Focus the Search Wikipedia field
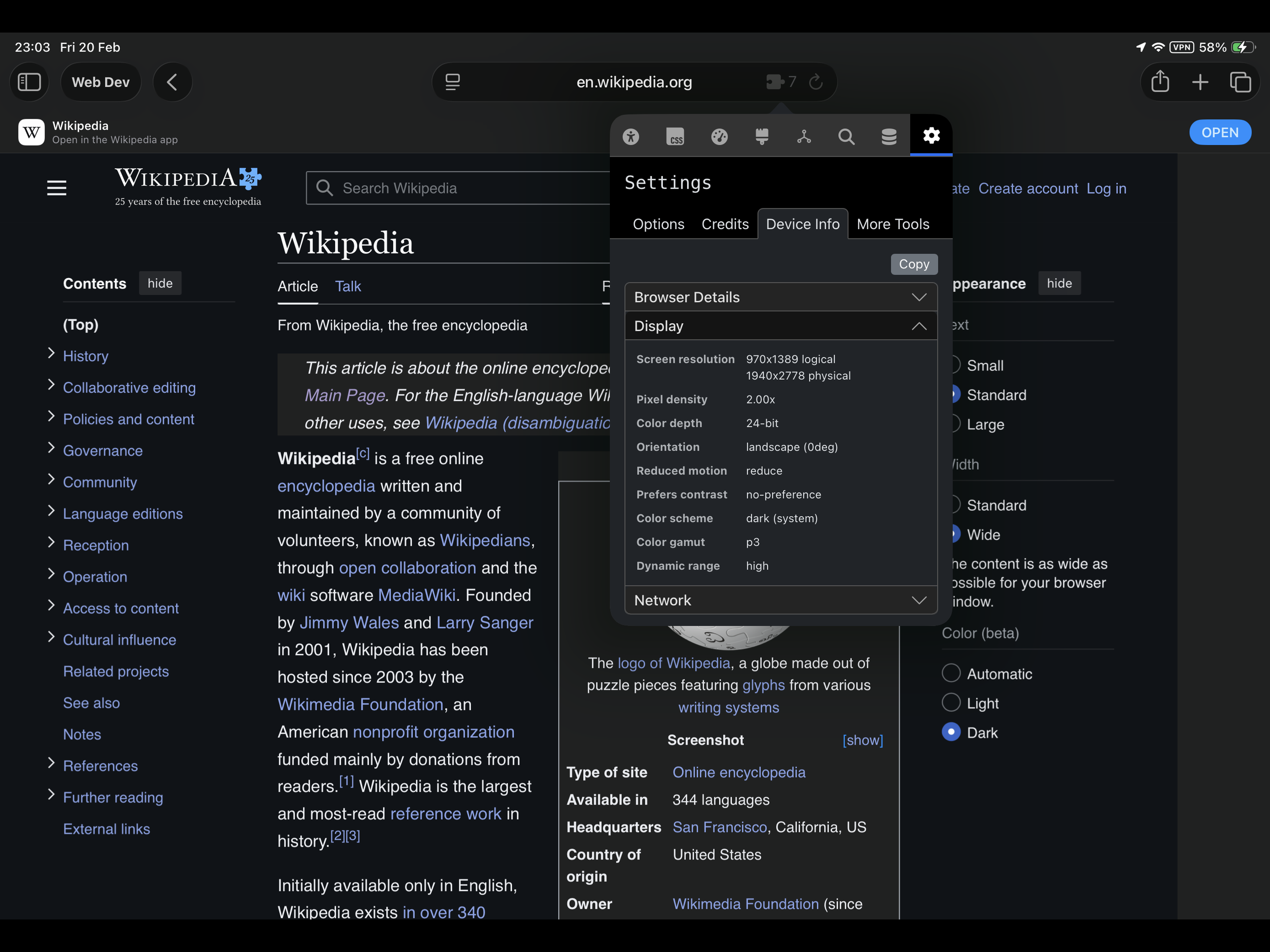This screenshot has width=1270, height=952. click(x=458, y=188)
